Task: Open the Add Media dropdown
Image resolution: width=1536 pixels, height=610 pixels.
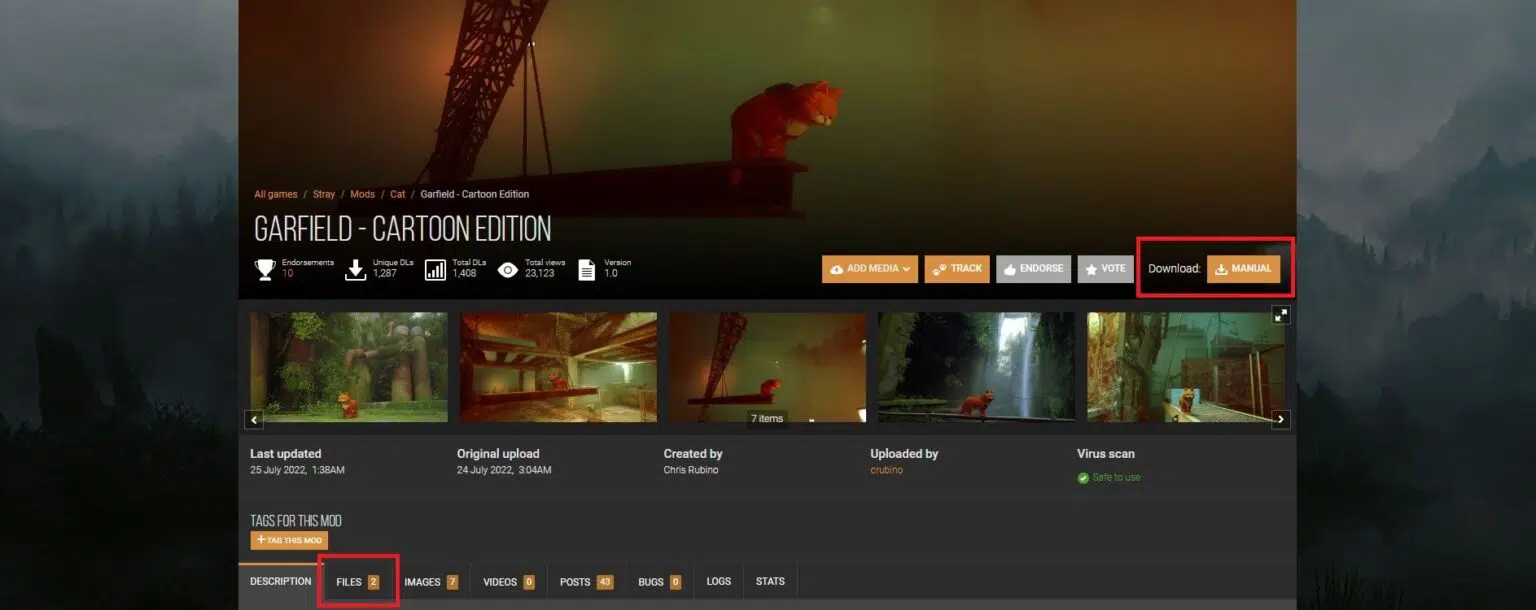Action: tap(870, 269)
